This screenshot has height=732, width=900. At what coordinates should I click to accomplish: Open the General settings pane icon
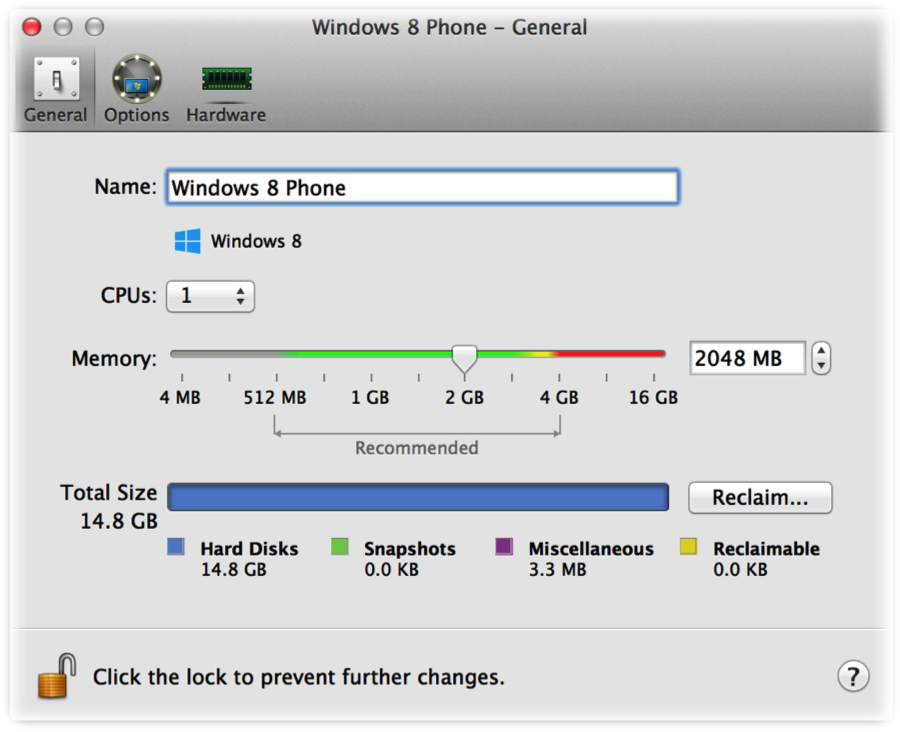56,79
